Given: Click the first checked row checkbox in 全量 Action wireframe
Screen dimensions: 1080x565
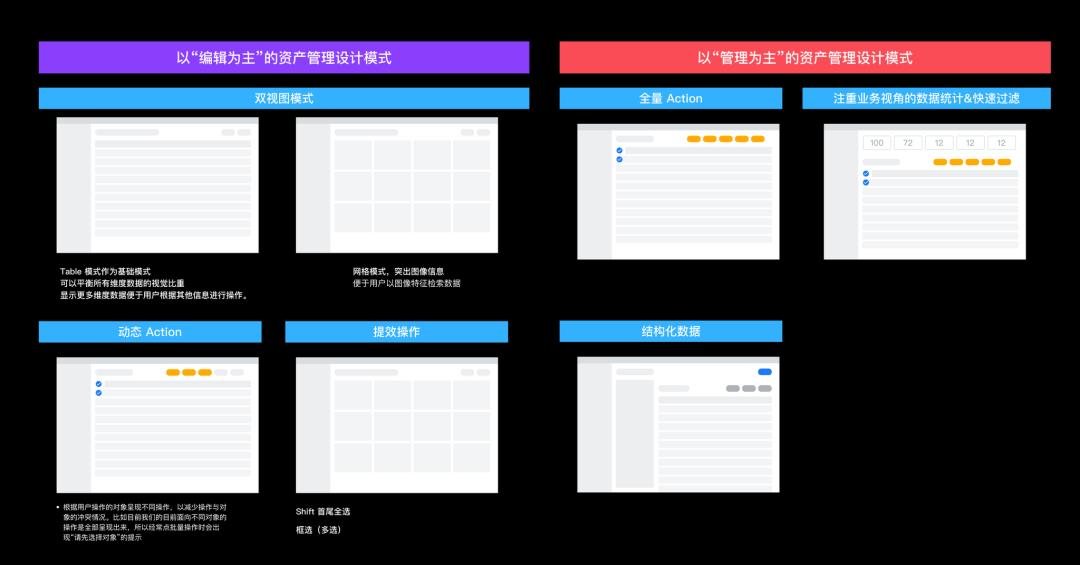Looking at the screenshot, I should 619,150.
